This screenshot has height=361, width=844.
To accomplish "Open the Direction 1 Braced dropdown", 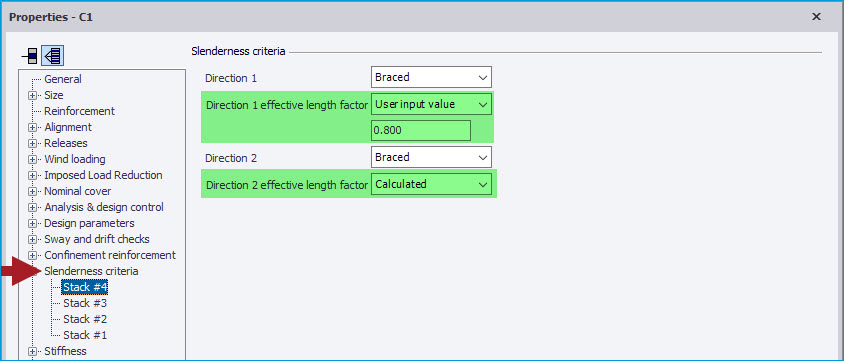I will [431, 77].
